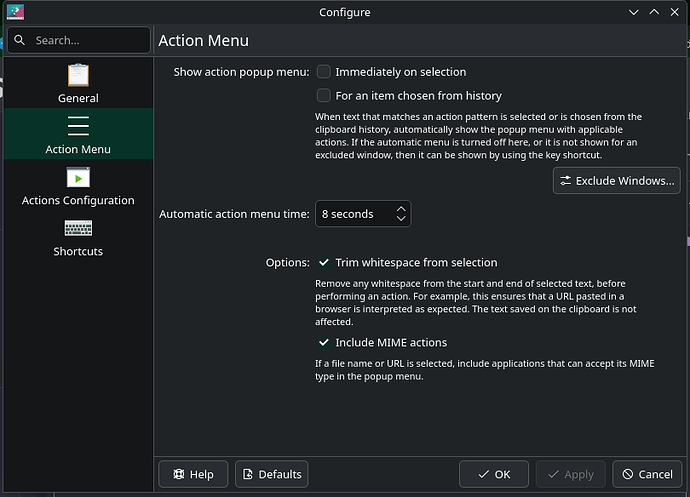Uncheck Trim whitespace from selection
Screen dimensions: 690x497
click(x=324, y=263)
